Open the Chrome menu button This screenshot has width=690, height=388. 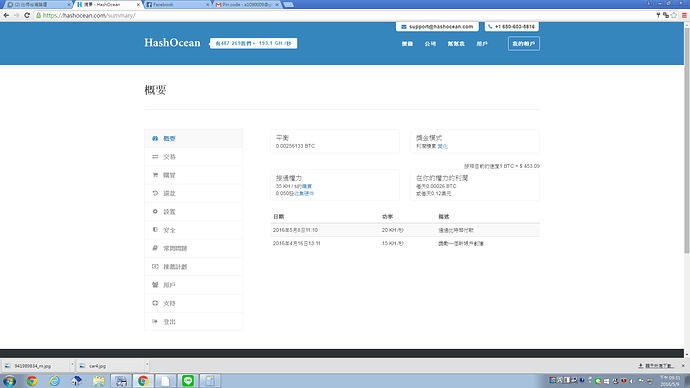coord(684,15)
